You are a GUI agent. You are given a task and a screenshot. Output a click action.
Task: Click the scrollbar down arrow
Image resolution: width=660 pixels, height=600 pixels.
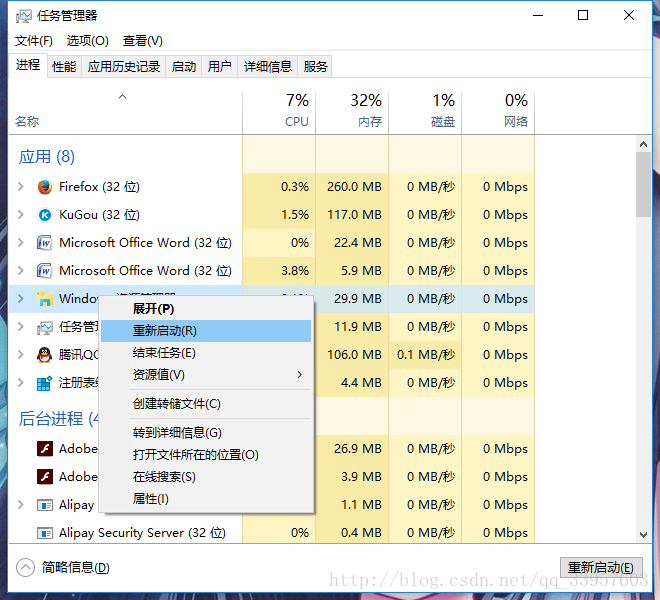[643, 535]
